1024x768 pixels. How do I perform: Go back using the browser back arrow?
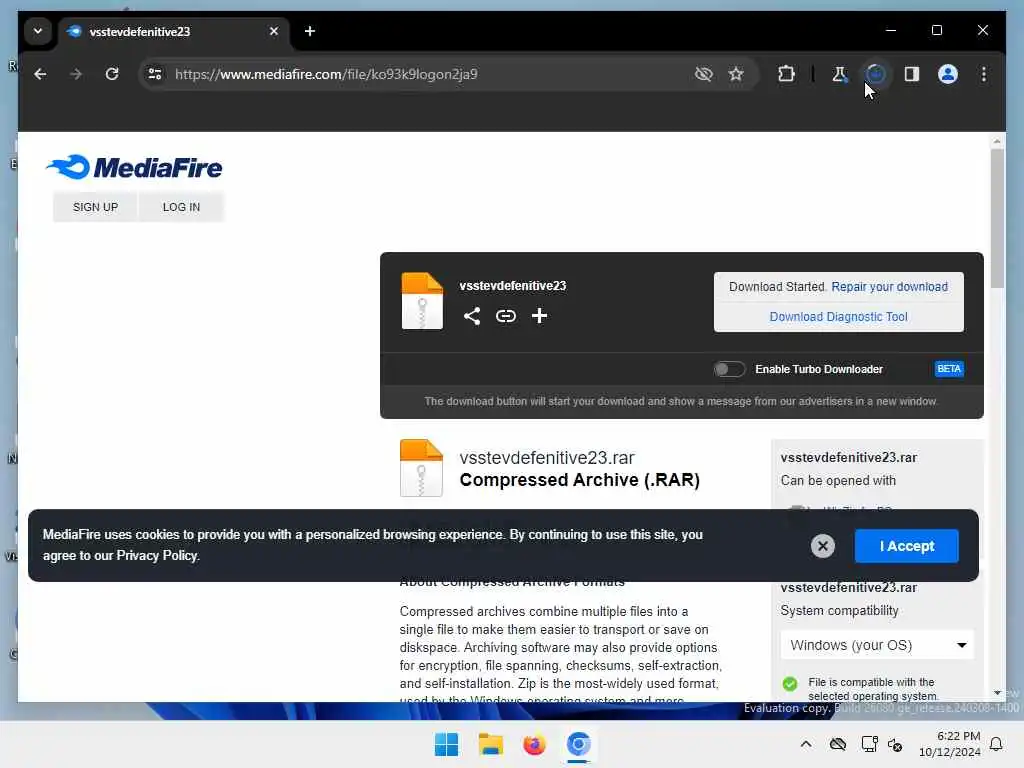[x=40, y=74]
